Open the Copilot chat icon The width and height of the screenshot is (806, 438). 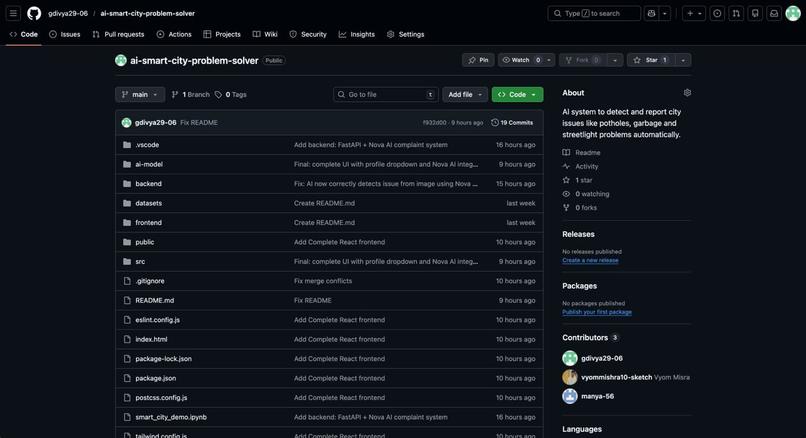point(651,13)
